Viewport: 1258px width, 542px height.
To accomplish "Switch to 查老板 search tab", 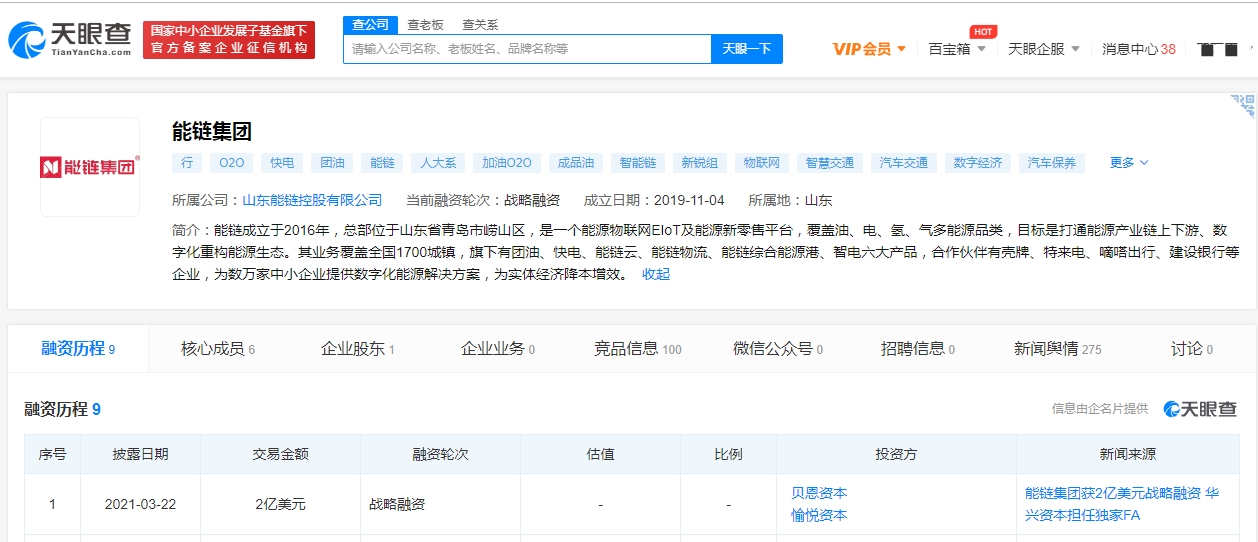I will click(x=425, y=24).
